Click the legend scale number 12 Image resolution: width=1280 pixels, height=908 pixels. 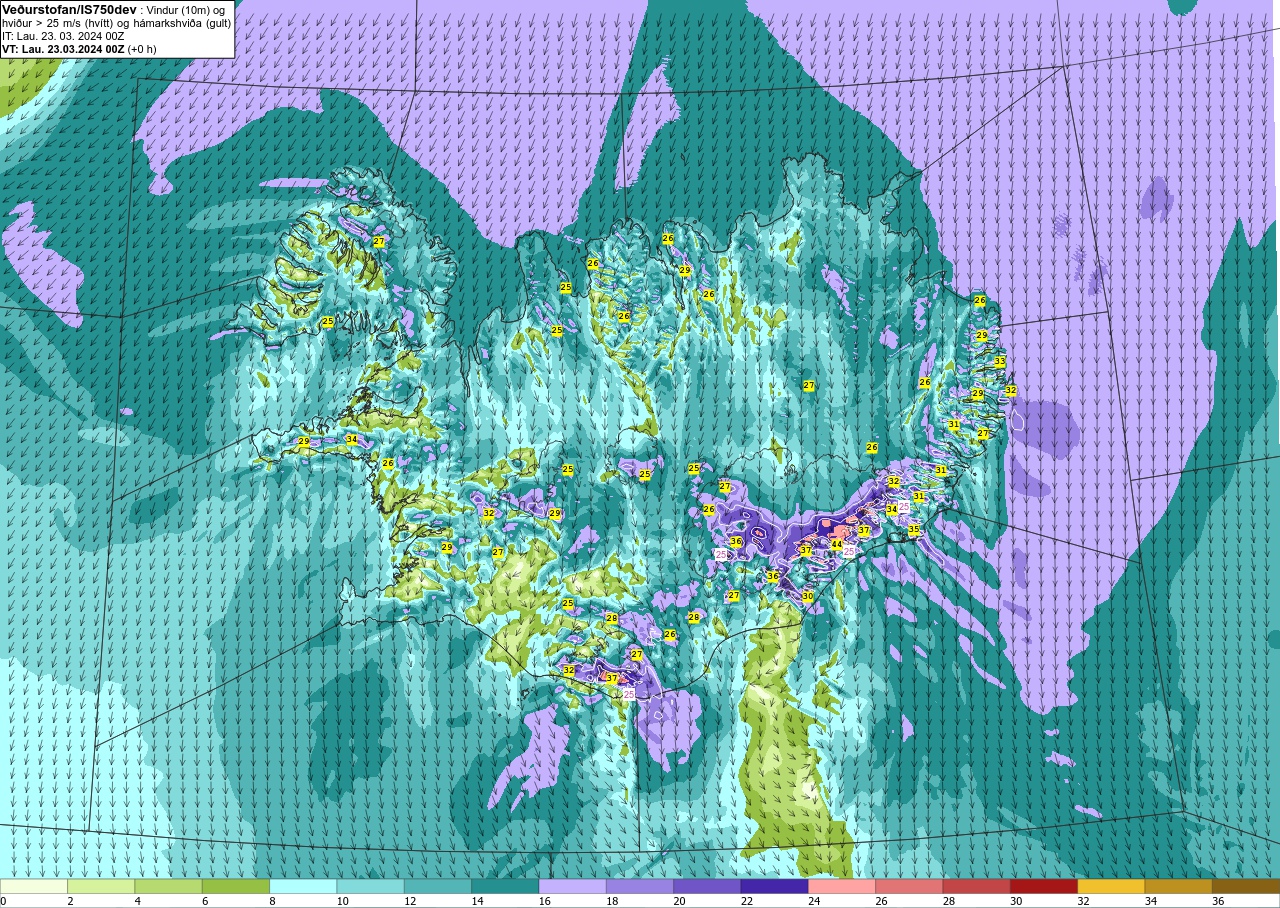tap(409, 901)
